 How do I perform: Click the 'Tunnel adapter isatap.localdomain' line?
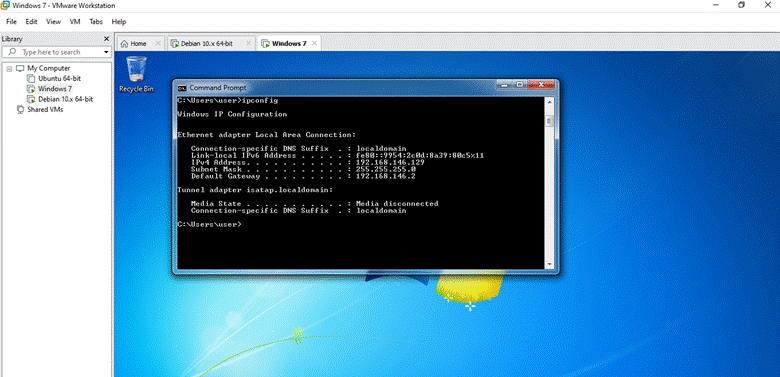pyautogui.click(x=255, y=190)
